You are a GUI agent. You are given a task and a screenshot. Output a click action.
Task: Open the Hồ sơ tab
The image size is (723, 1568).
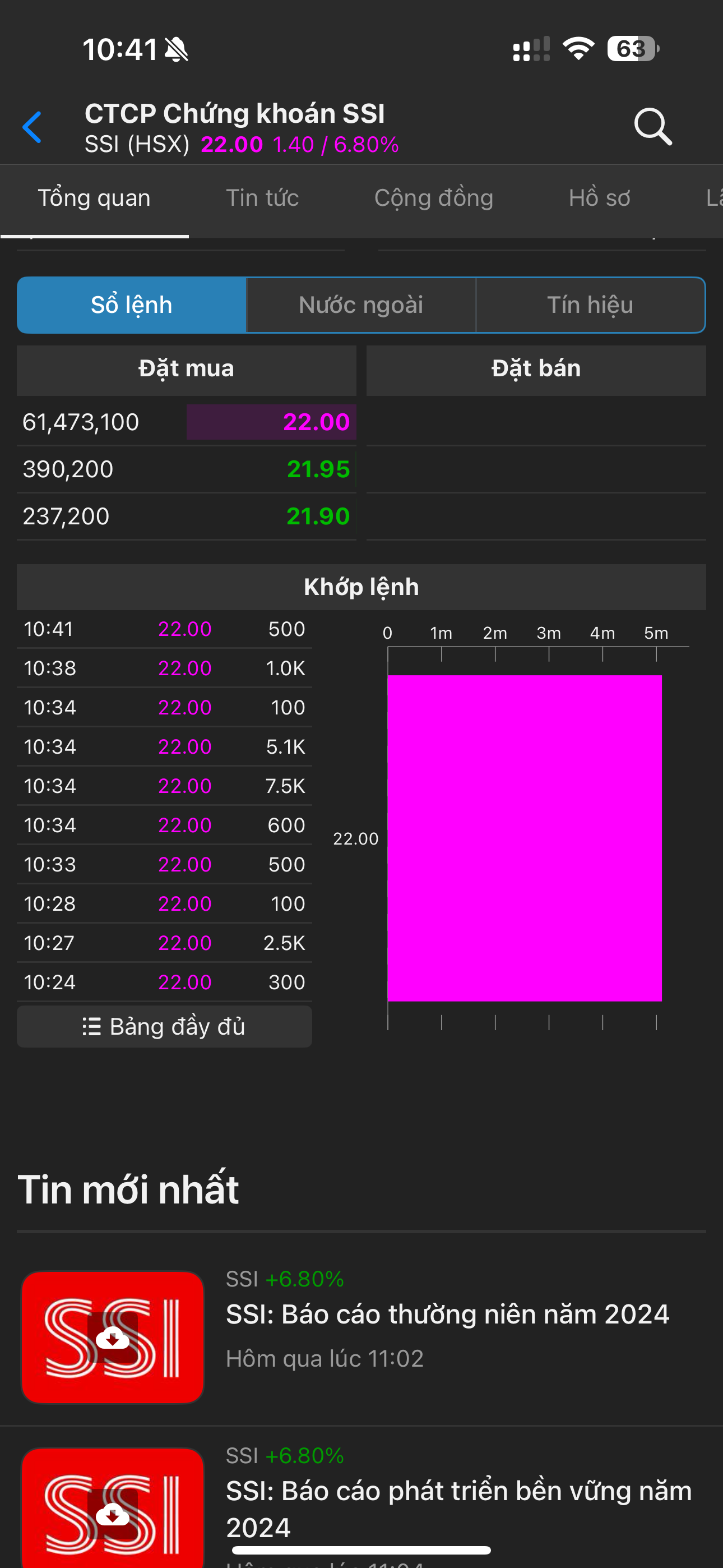599,199
